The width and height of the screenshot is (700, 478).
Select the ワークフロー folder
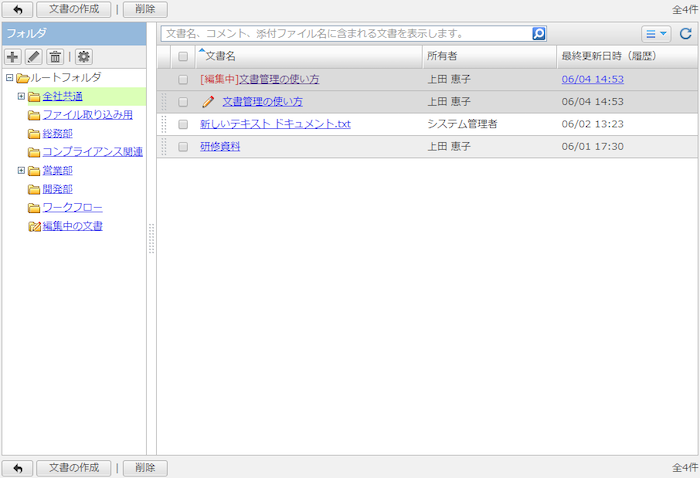coord(71,207)
